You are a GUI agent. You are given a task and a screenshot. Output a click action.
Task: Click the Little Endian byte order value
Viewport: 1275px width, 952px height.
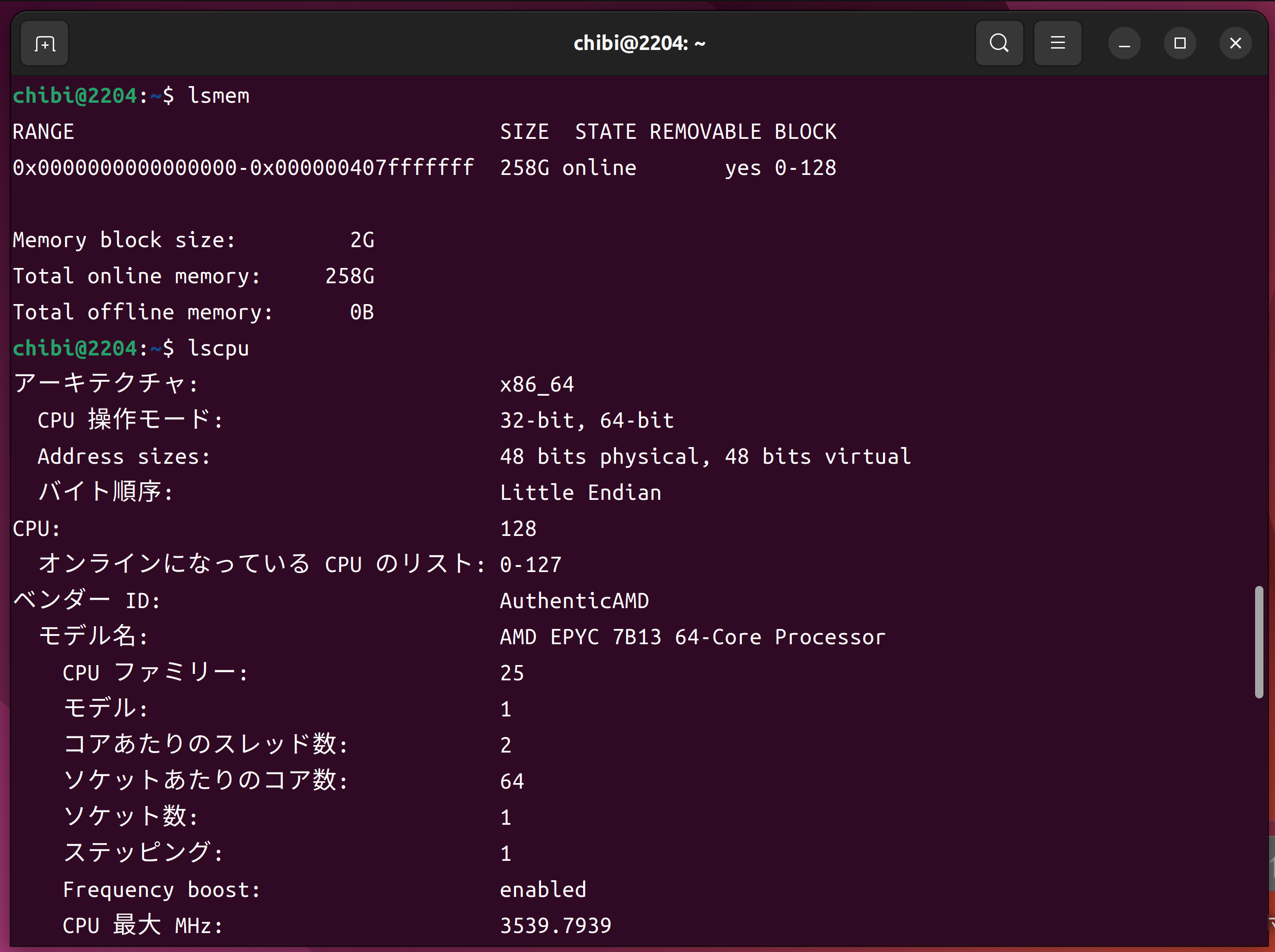(580, 493)
